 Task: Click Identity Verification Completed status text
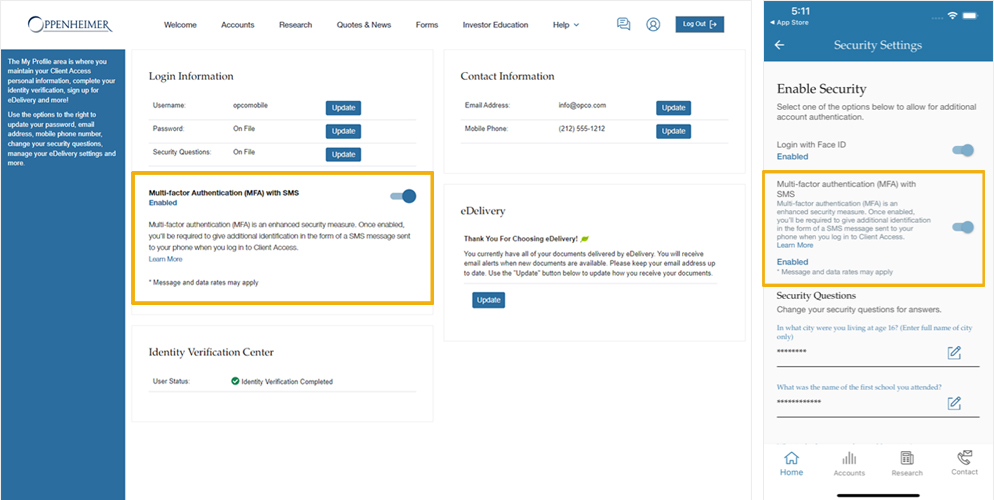tap(287, 381)
